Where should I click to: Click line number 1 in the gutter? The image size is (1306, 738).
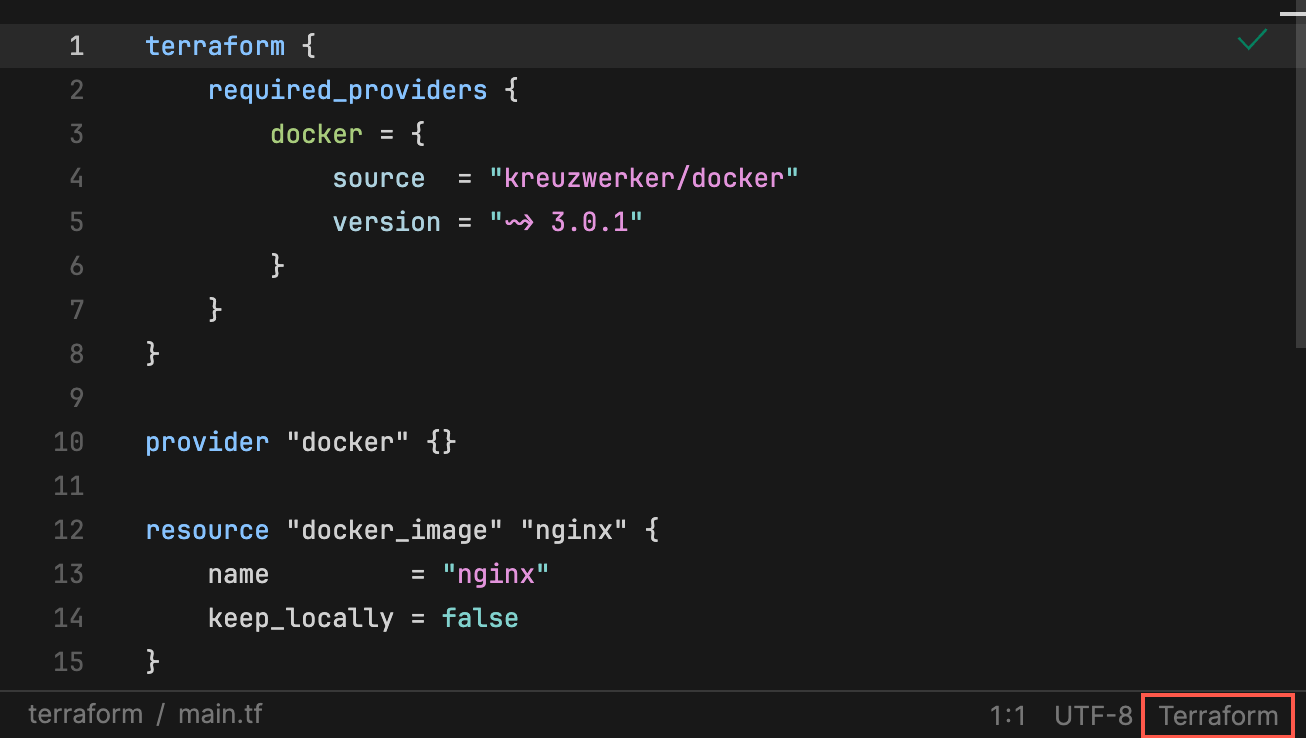pos(76,45)
